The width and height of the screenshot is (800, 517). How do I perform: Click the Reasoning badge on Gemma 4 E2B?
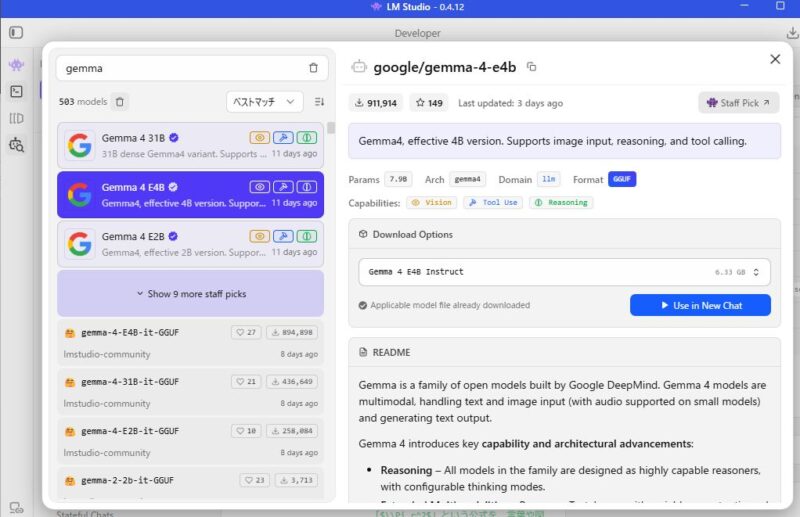click(x=307, y=236)
